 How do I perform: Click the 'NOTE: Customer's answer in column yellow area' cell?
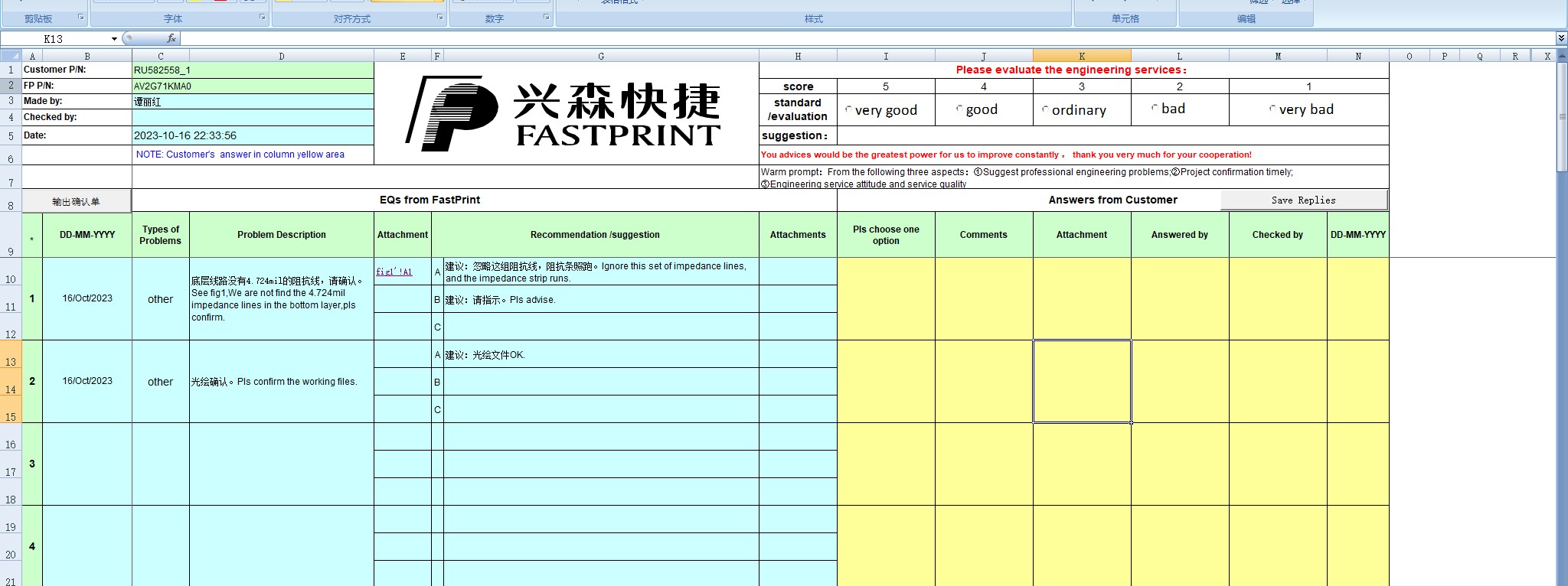pos(253,155)
